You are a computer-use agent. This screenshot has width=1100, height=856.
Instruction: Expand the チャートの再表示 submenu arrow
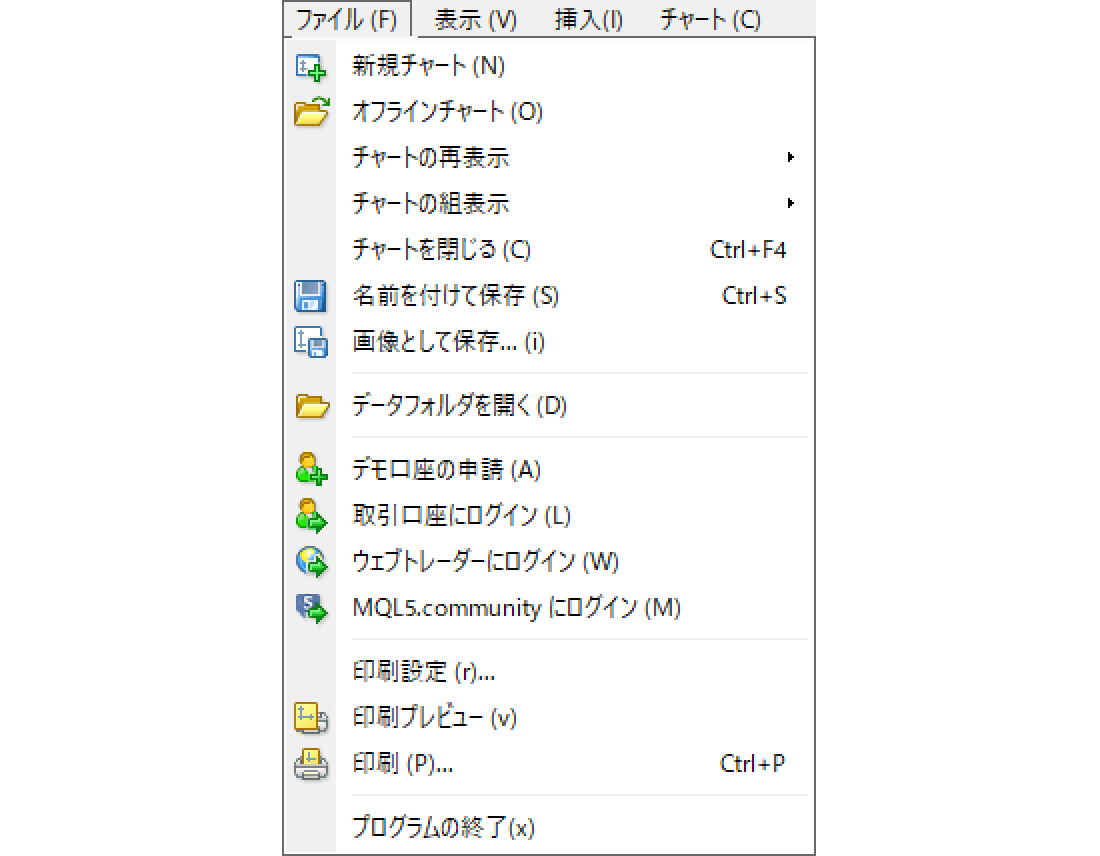click(790, 156)
